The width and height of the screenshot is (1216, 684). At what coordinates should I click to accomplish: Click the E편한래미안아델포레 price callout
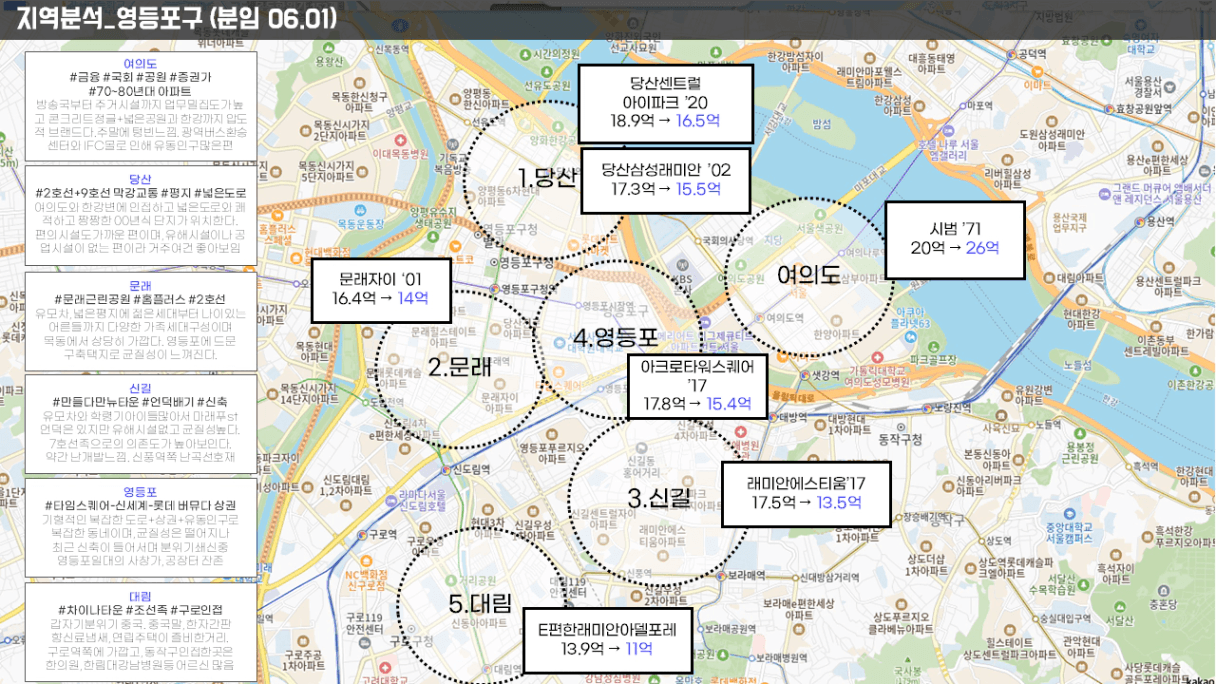click(x=607, y=640)
